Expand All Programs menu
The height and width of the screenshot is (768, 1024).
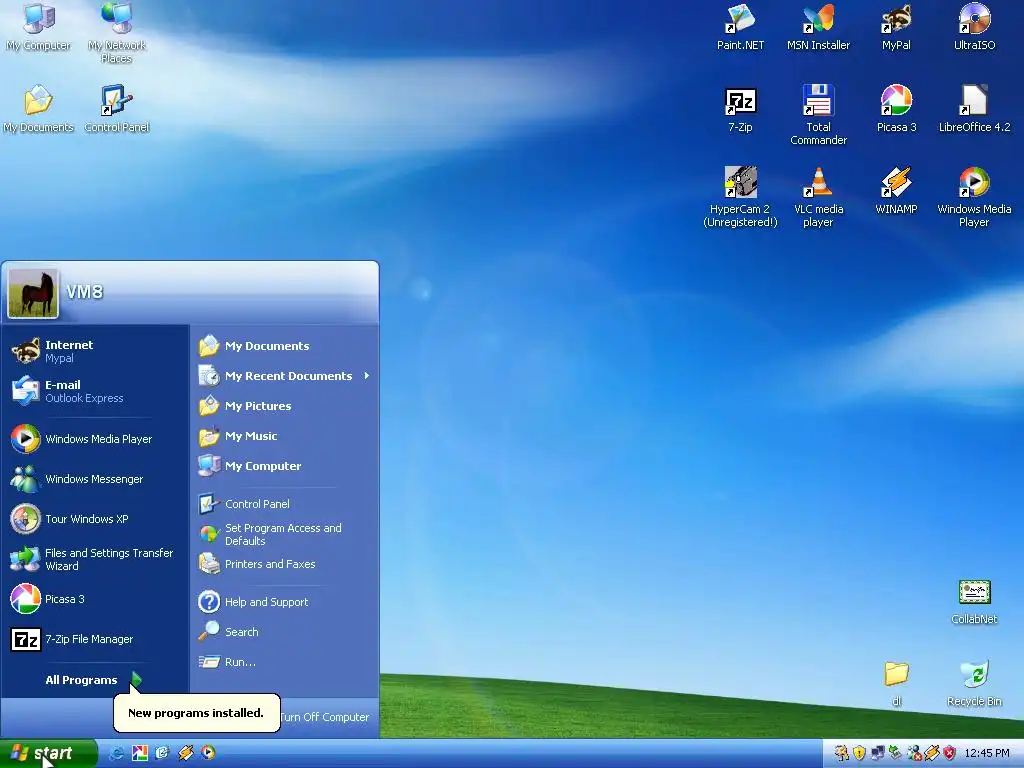pyautogui.click(x=94, y=680)
